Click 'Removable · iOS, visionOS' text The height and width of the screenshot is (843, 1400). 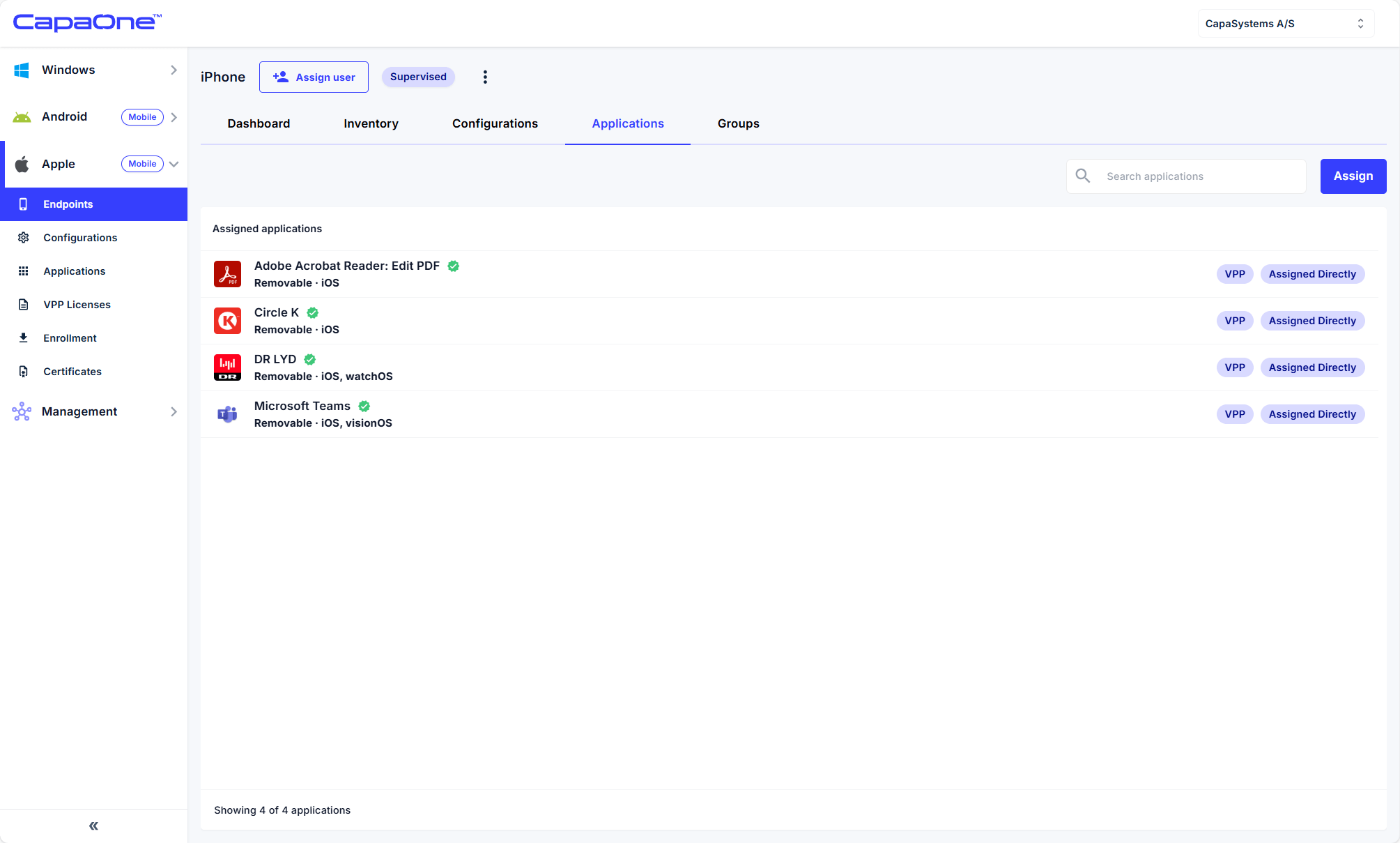click(323, 423)
